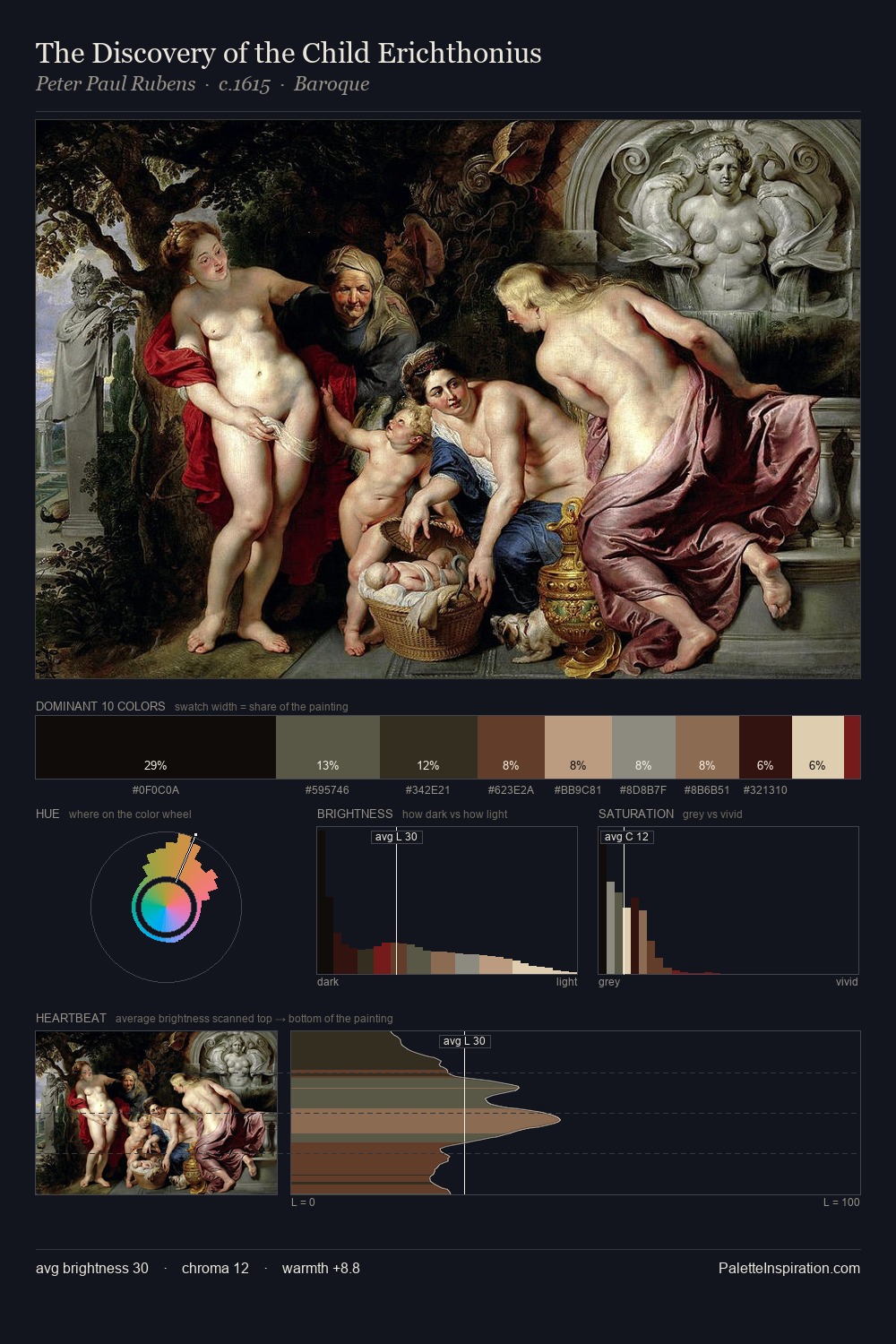
Task: Click the 'where on the color wheel' caption
Action: 130,814
